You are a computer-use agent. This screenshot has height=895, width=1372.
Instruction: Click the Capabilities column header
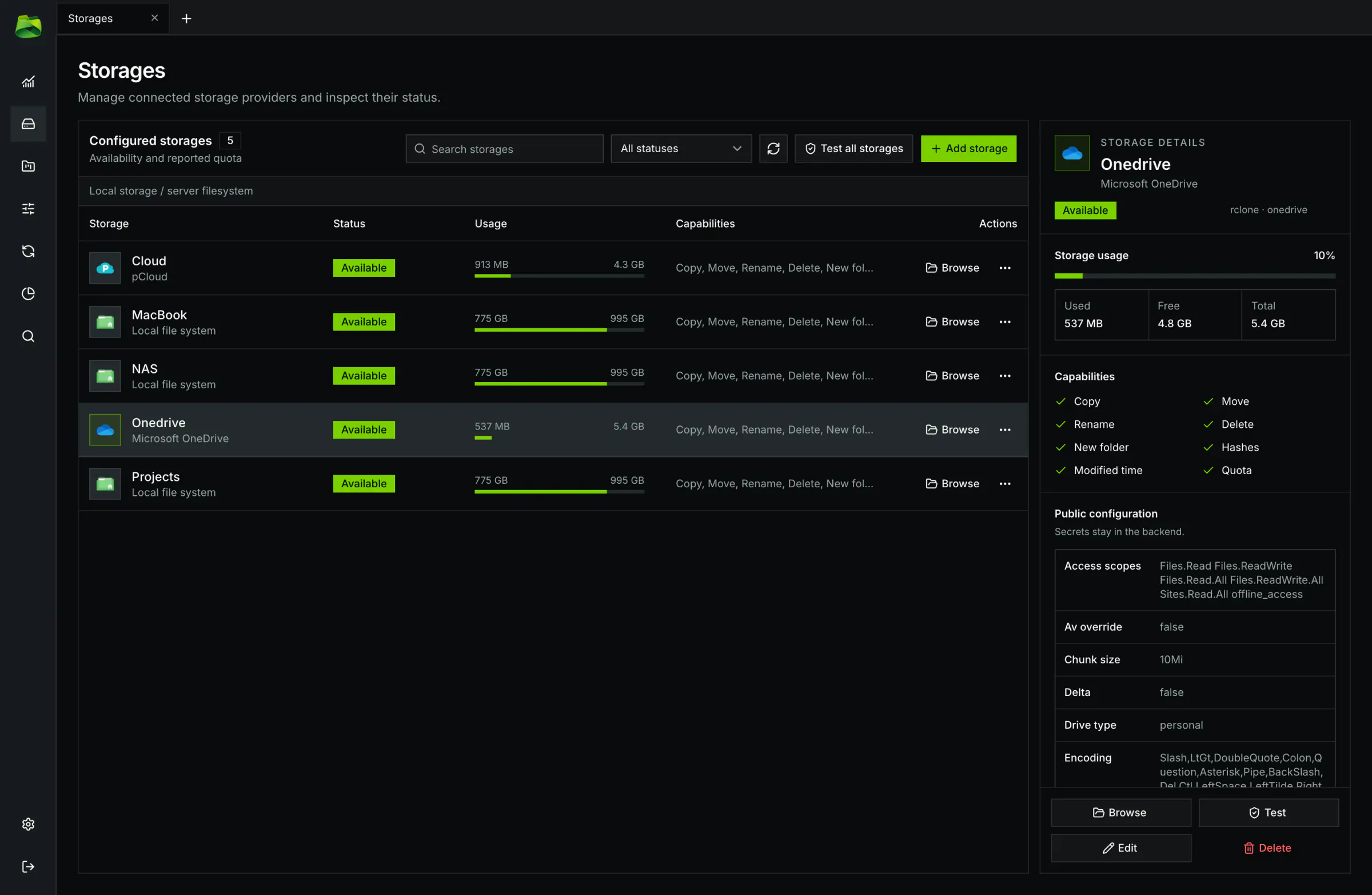tap(705, 223)
